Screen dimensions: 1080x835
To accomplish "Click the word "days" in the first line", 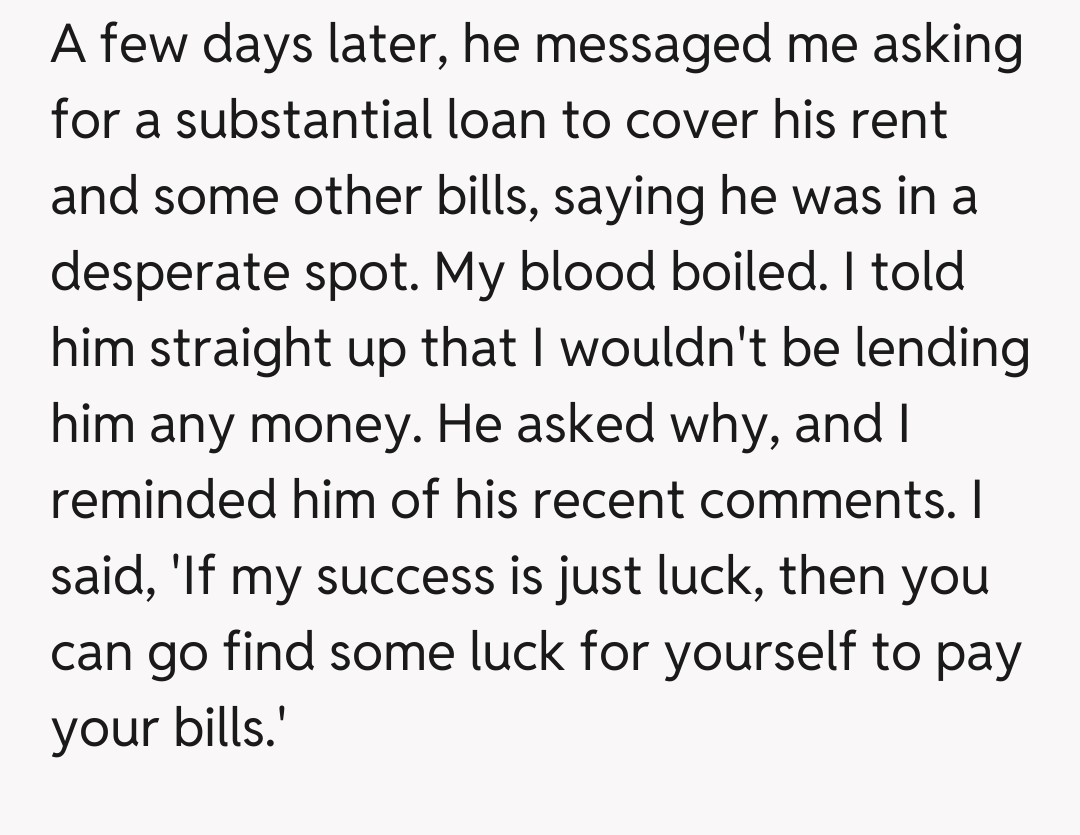I will pos(254,49).
